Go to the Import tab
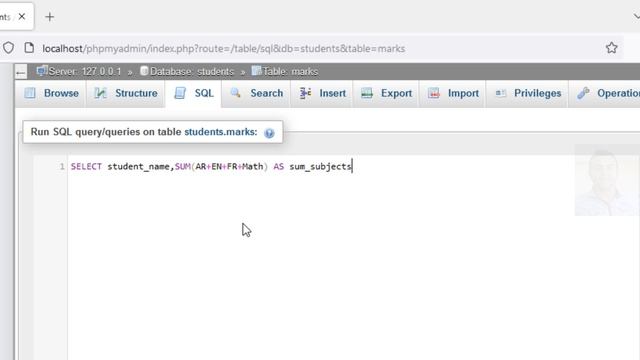Screen dimensions: 640x360 click(453, 93)
